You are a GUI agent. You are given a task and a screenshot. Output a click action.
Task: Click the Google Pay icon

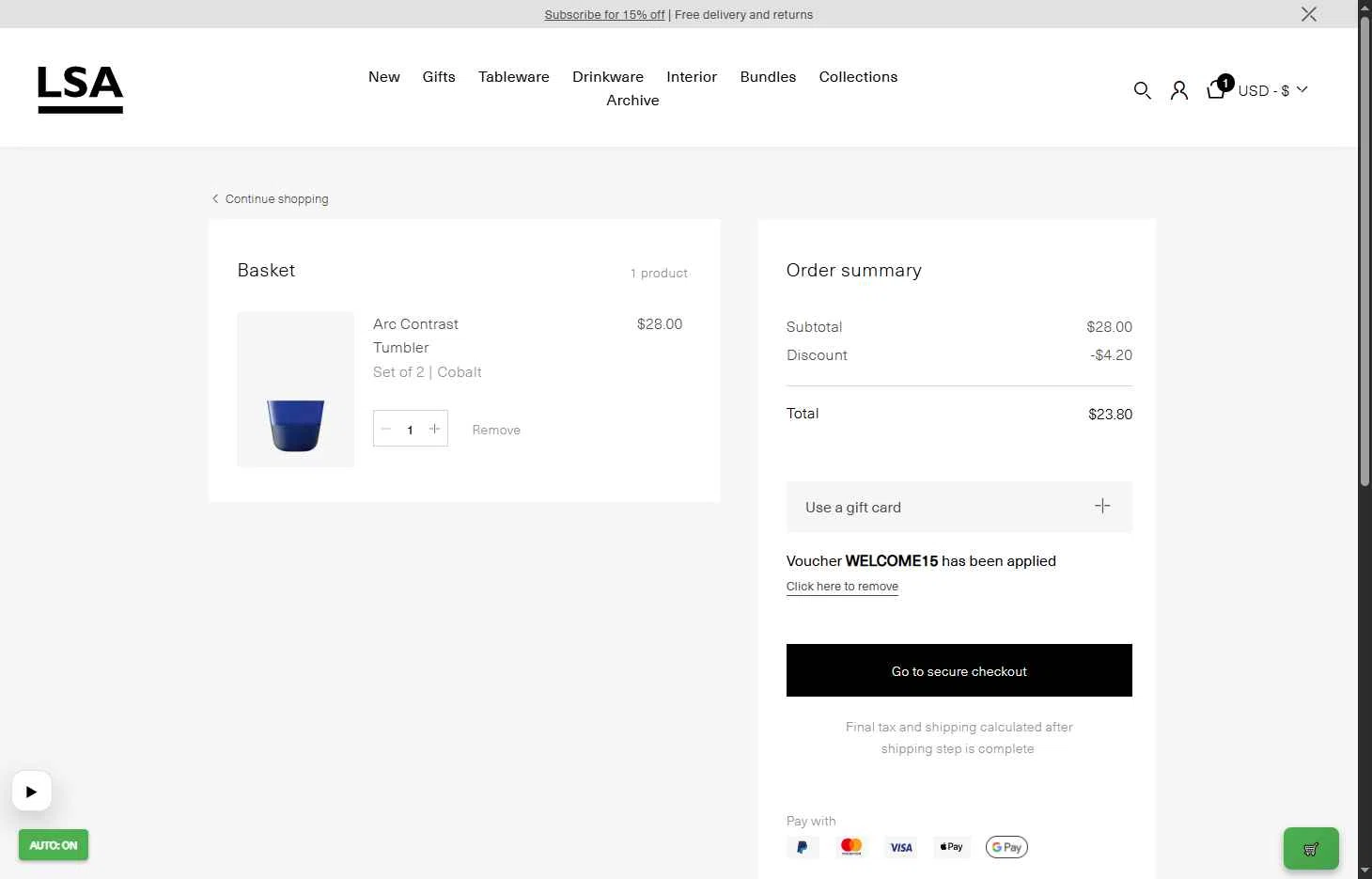point(1006,847)
